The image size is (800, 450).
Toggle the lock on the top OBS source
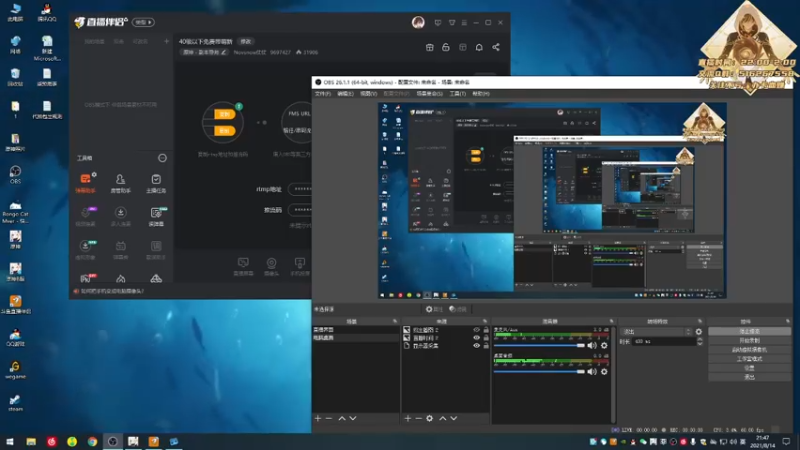tap(486, 330)
